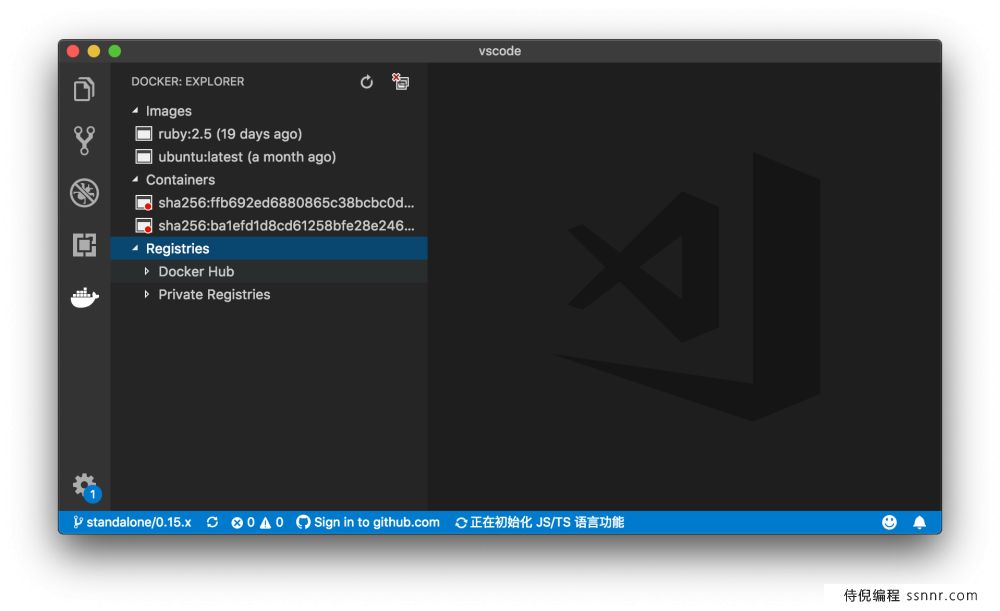The image size is (1000, 611).
Task: Select ruby:2.5 (19 days ago) image
Action: coord(230,134)
